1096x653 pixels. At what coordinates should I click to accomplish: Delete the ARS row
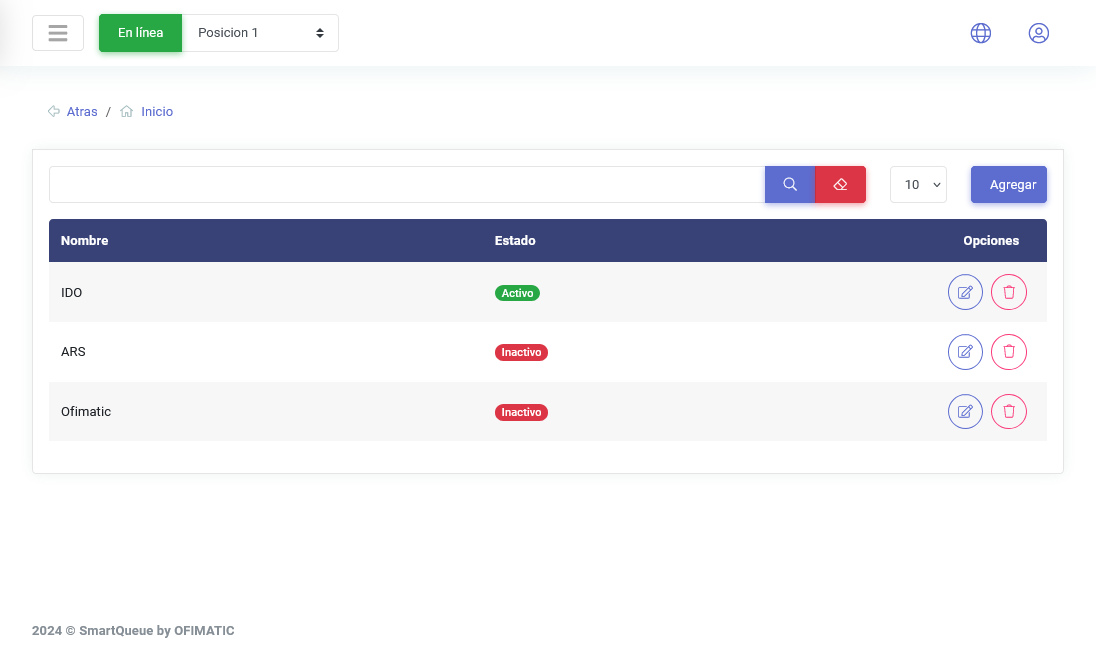(1008, 352)
